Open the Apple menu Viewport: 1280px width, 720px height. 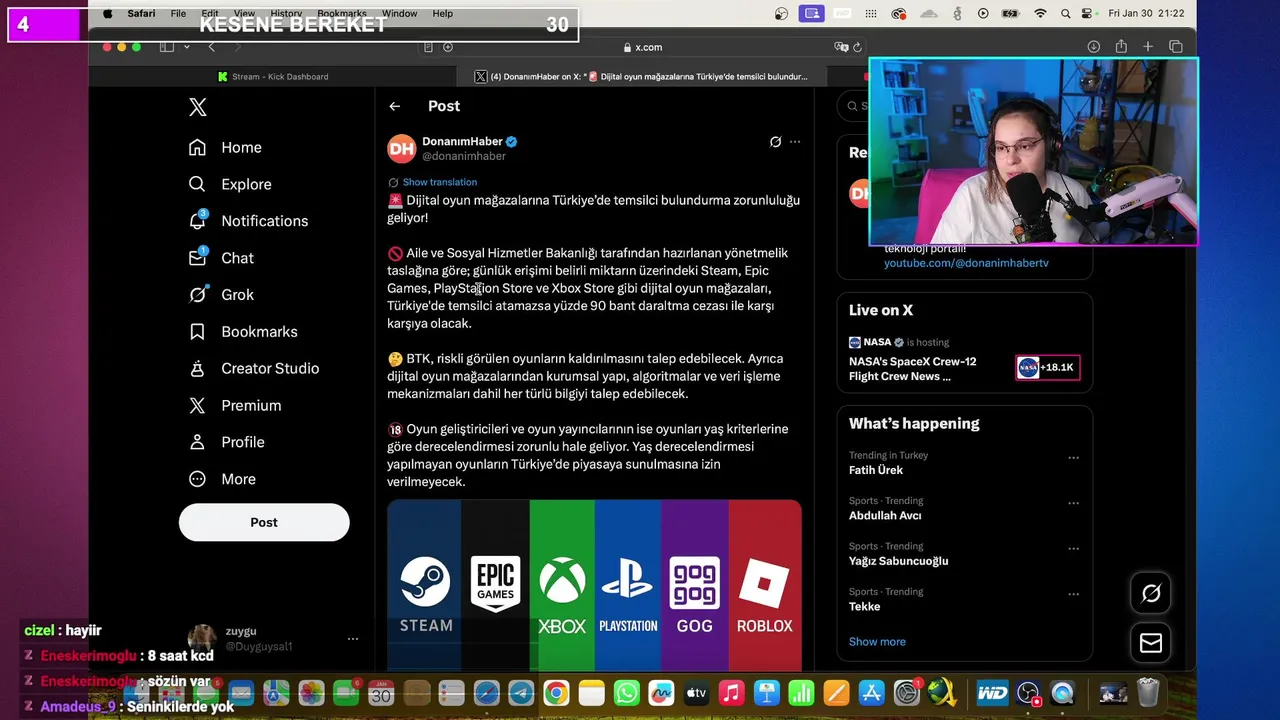coord(108,13)
